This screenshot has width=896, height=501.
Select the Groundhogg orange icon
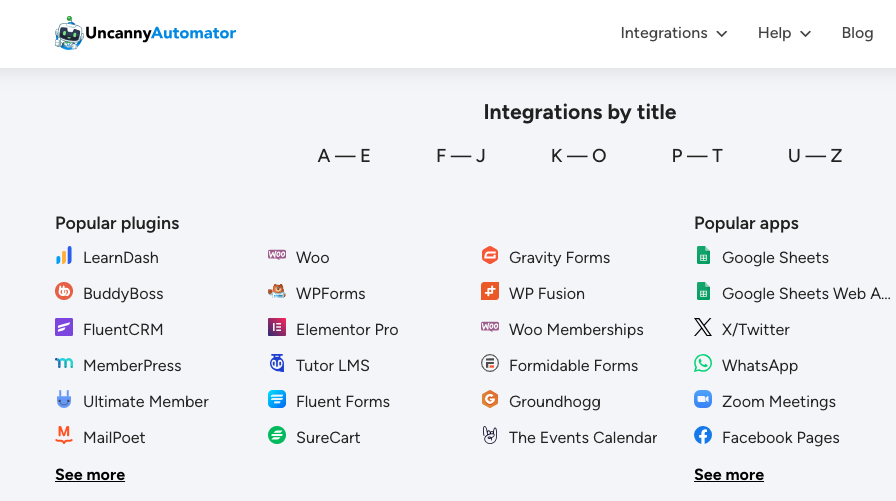coord(490,399)
